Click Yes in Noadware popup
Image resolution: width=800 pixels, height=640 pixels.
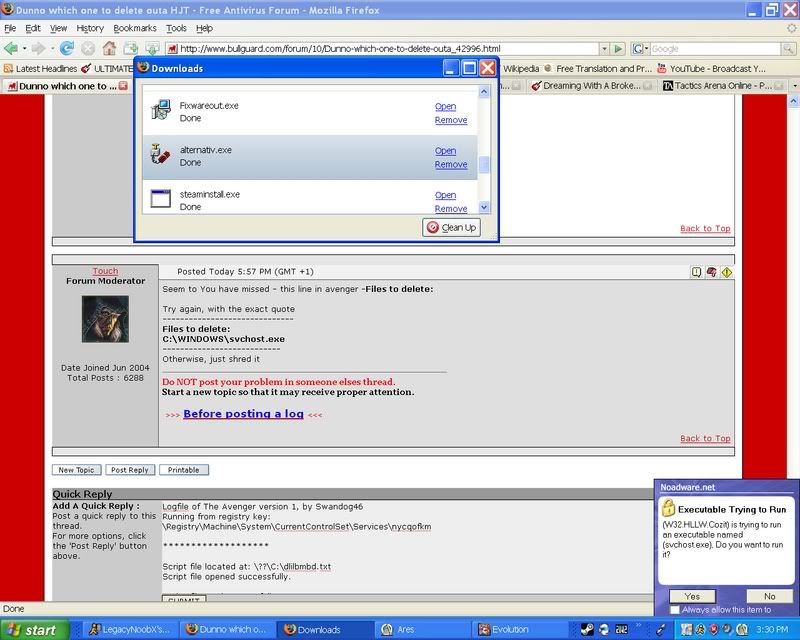coord(692,596)
